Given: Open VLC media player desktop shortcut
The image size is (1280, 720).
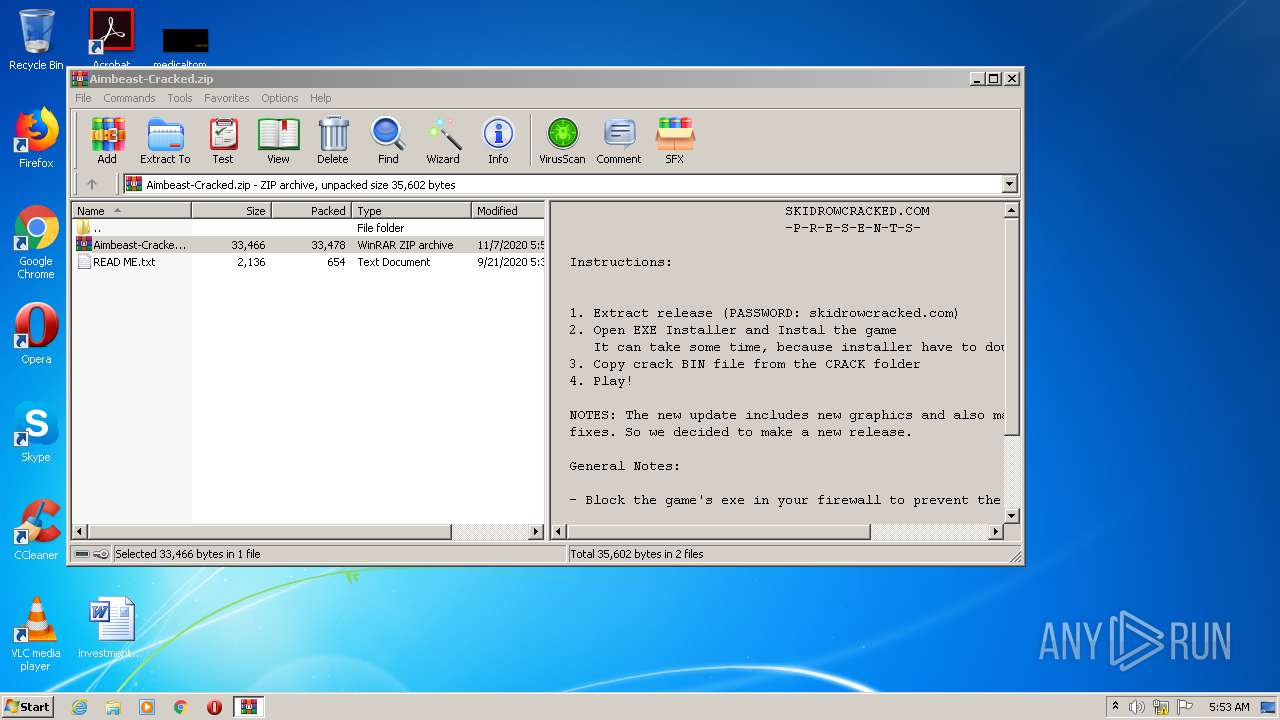Looking at the screenshot, I should point(36,634).
